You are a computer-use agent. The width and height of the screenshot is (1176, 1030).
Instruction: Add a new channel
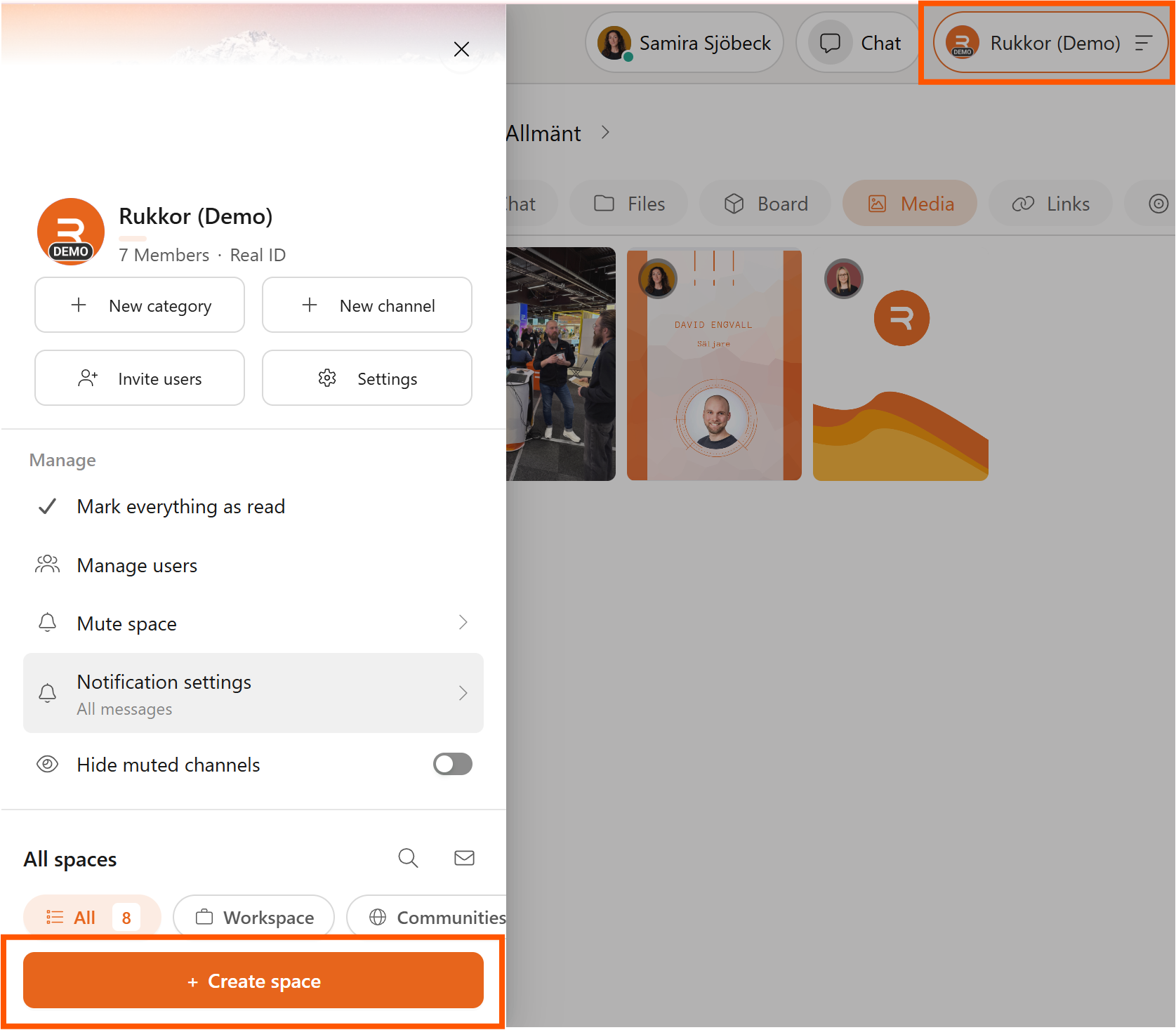(367, 305)
